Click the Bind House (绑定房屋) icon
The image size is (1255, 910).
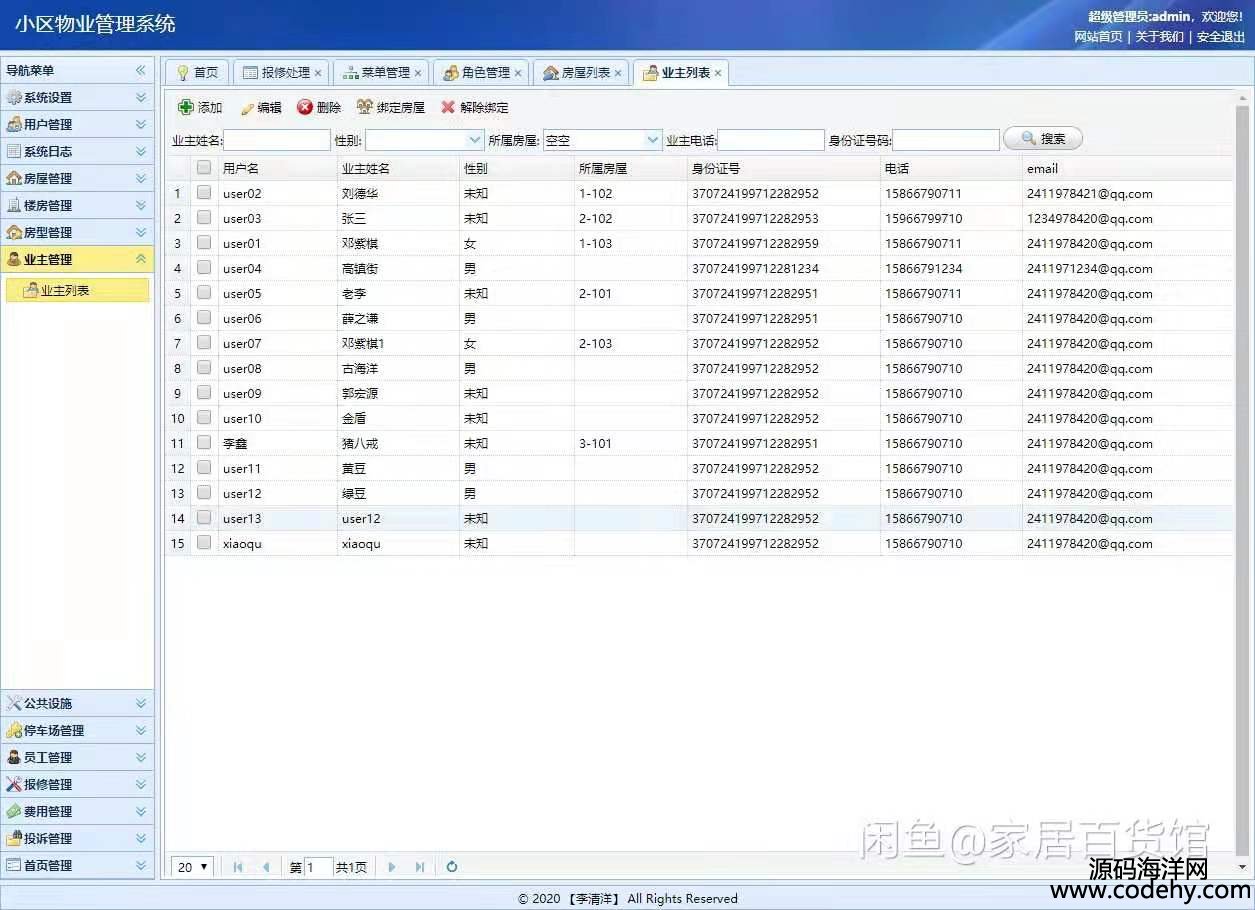pyautogui.click(x=365, y=108)
